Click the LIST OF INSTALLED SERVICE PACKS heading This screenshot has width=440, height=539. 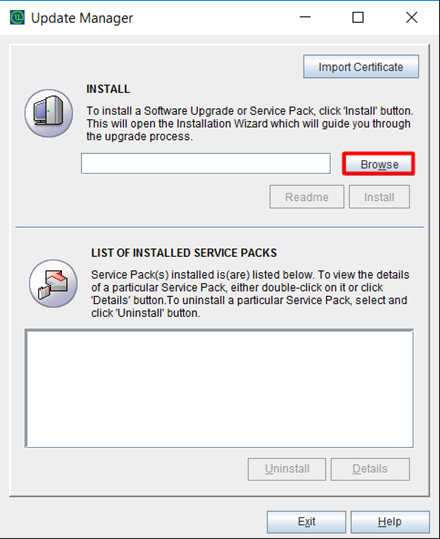(x=184, y=253)
